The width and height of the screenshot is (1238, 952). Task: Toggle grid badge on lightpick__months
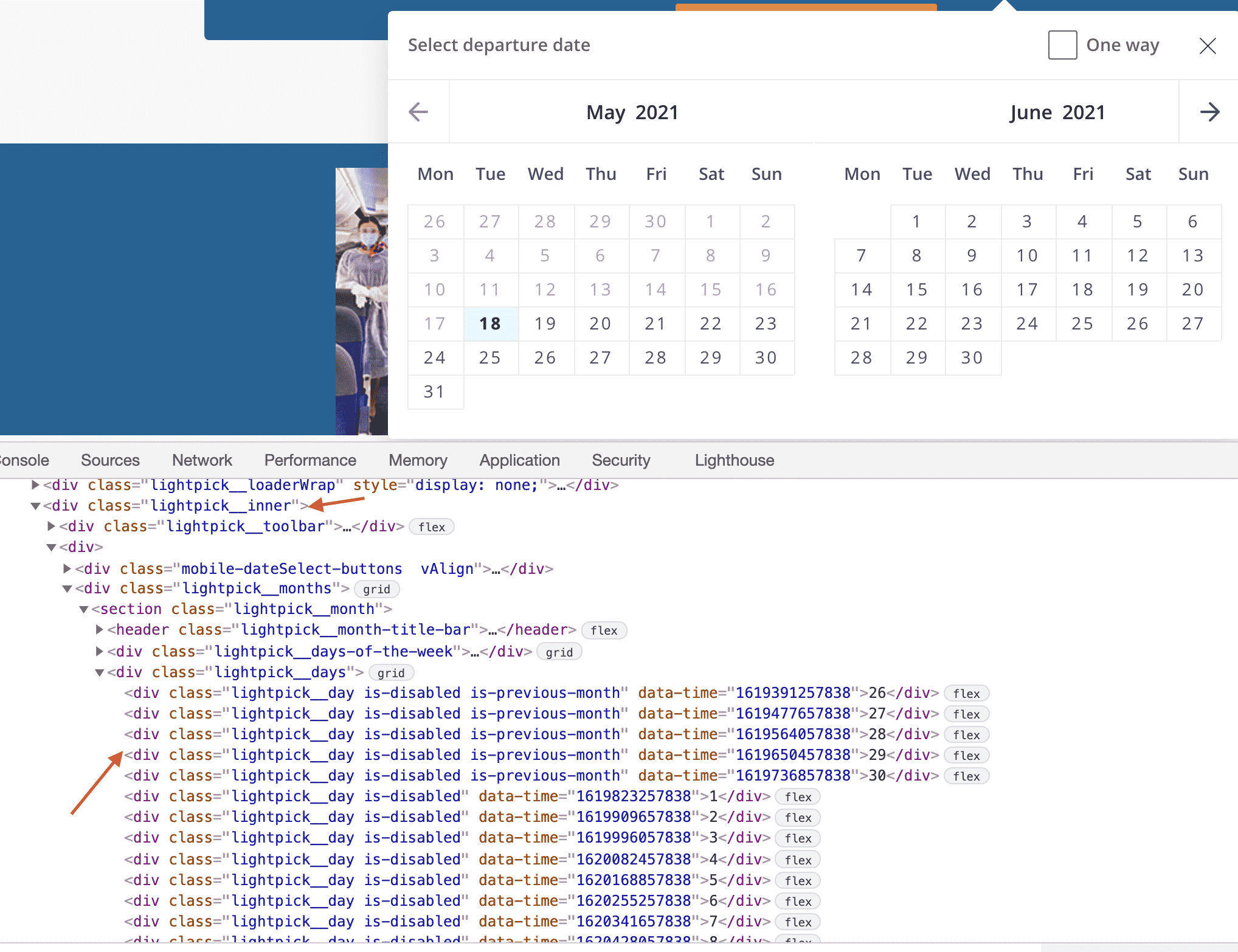pos(376,589)
